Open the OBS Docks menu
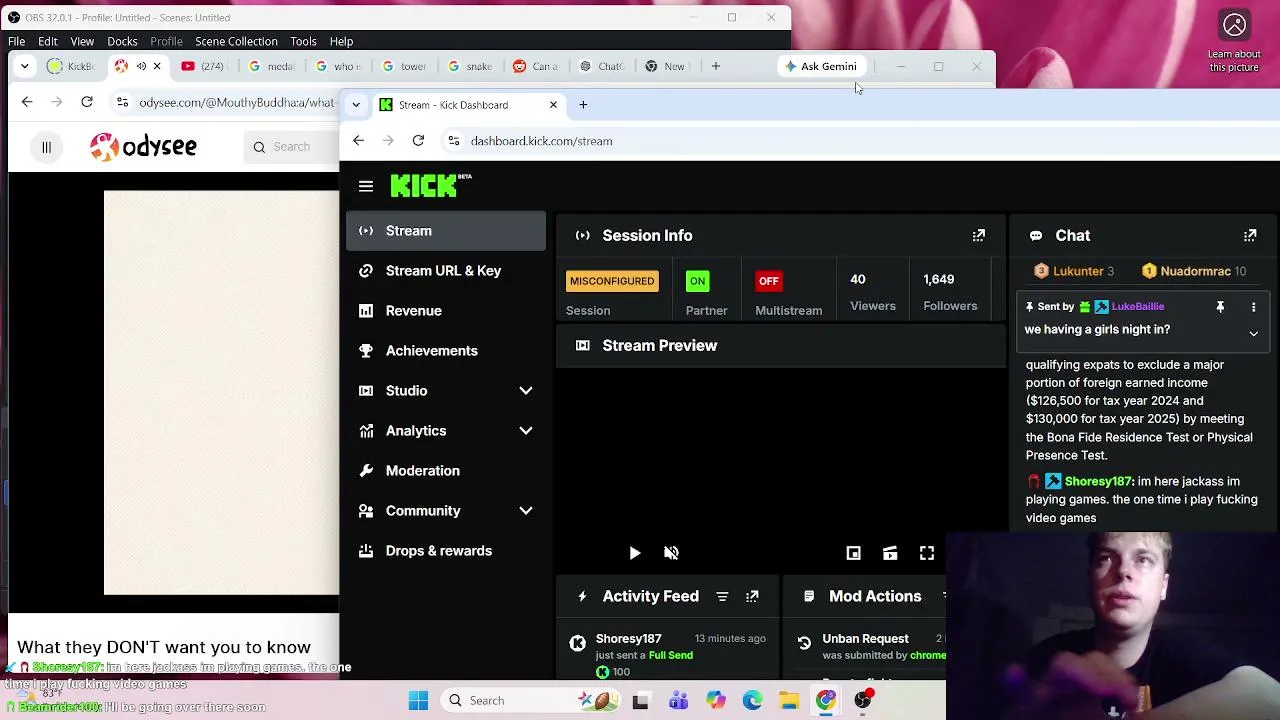1280x720 pixels. coord(122,41)
